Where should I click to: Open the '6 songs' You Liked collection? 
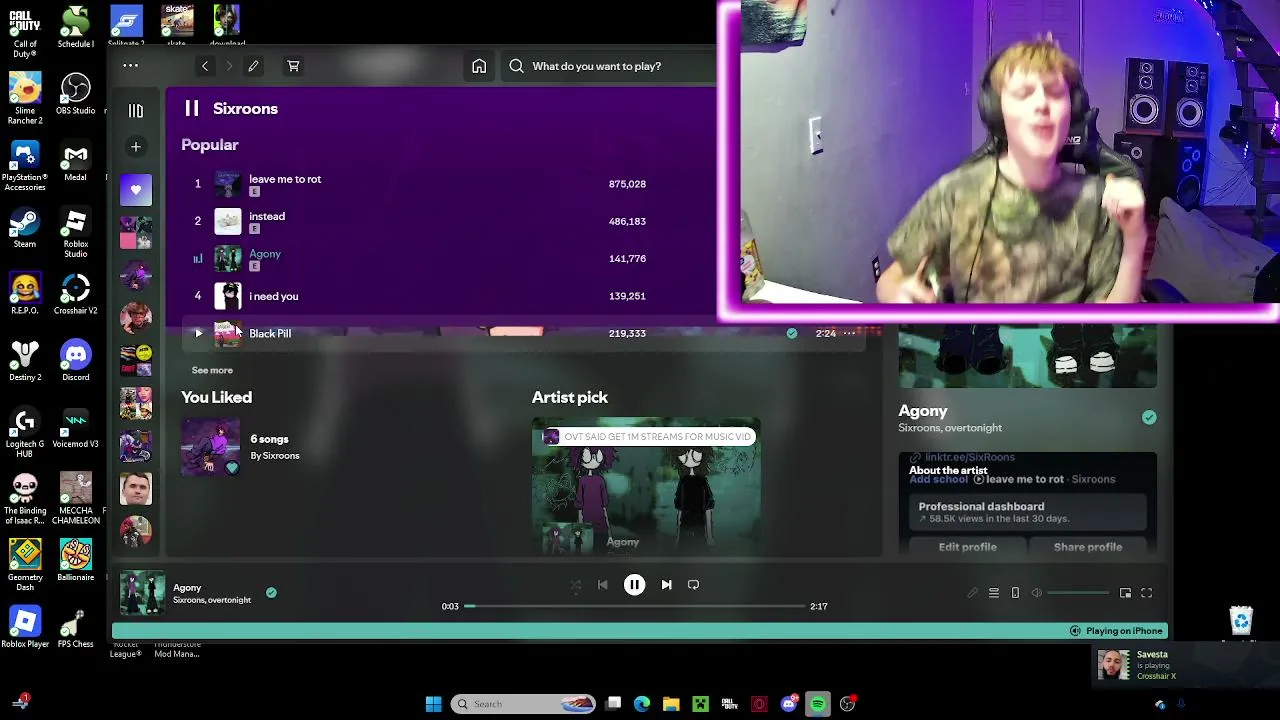269,439
